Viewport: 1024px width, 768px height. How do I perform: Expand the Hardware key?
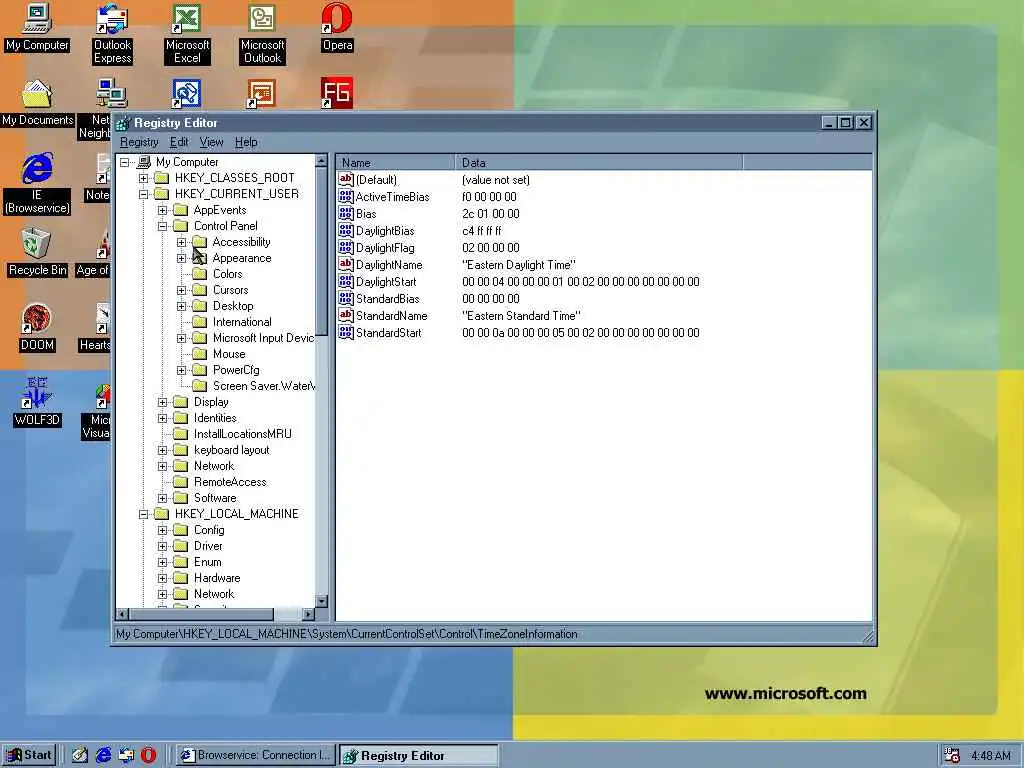pyautogui.click(x=163, y=578)
